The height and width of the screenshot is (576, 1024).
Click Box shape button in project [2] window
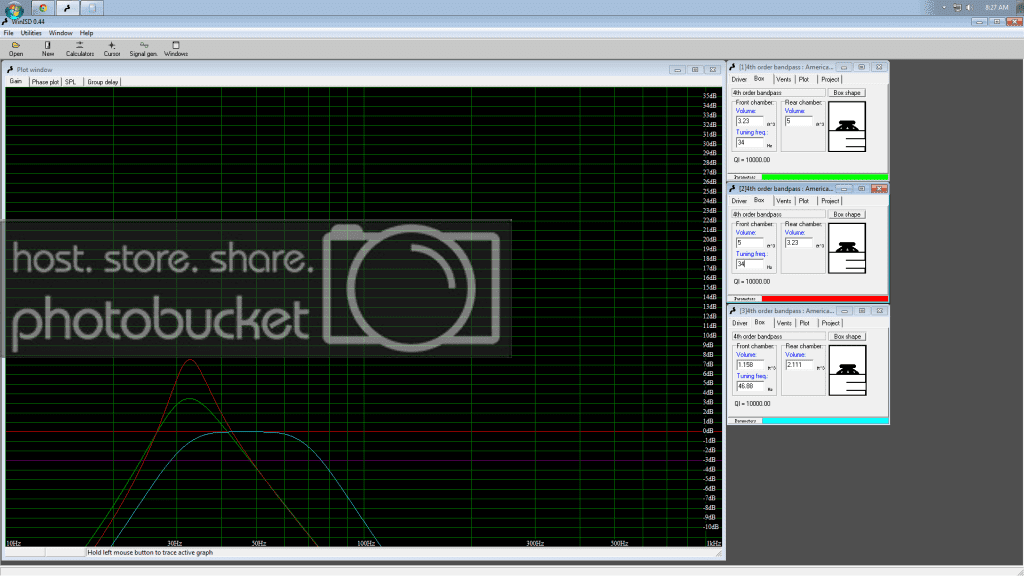(847, 214)
